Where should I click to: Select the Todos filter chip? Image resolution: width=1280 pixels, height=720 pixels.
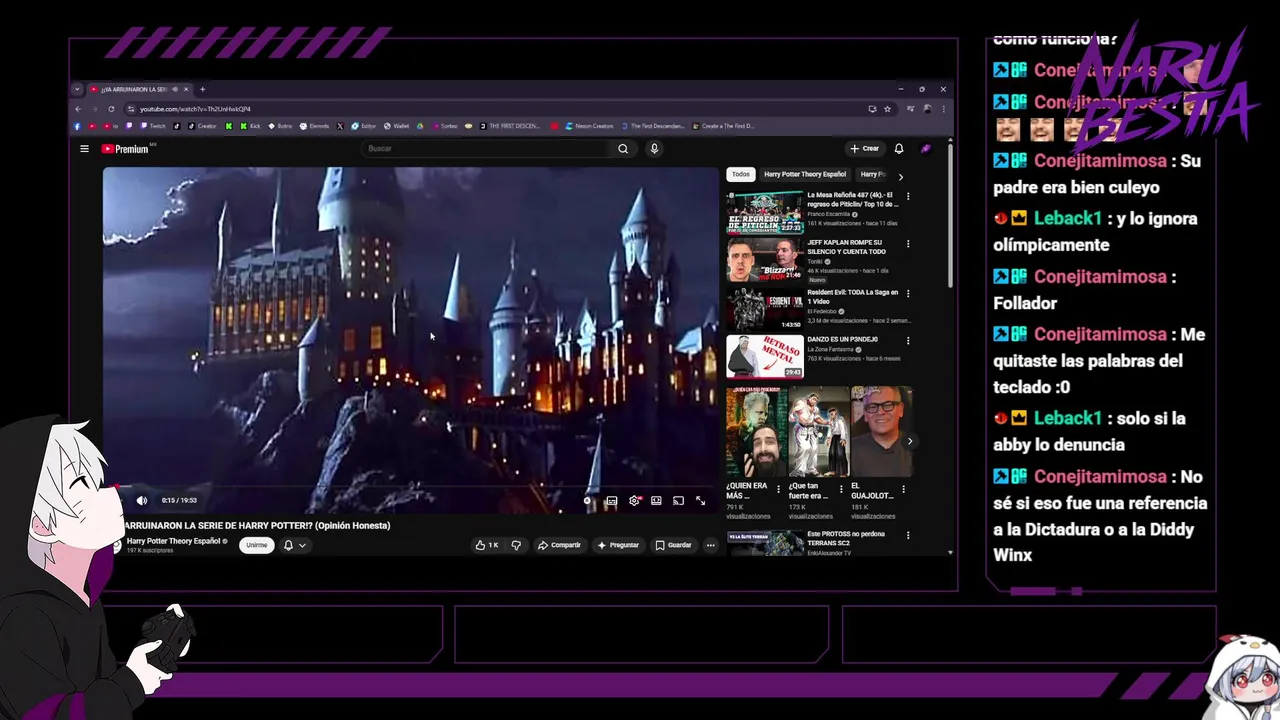pos(740,174)
